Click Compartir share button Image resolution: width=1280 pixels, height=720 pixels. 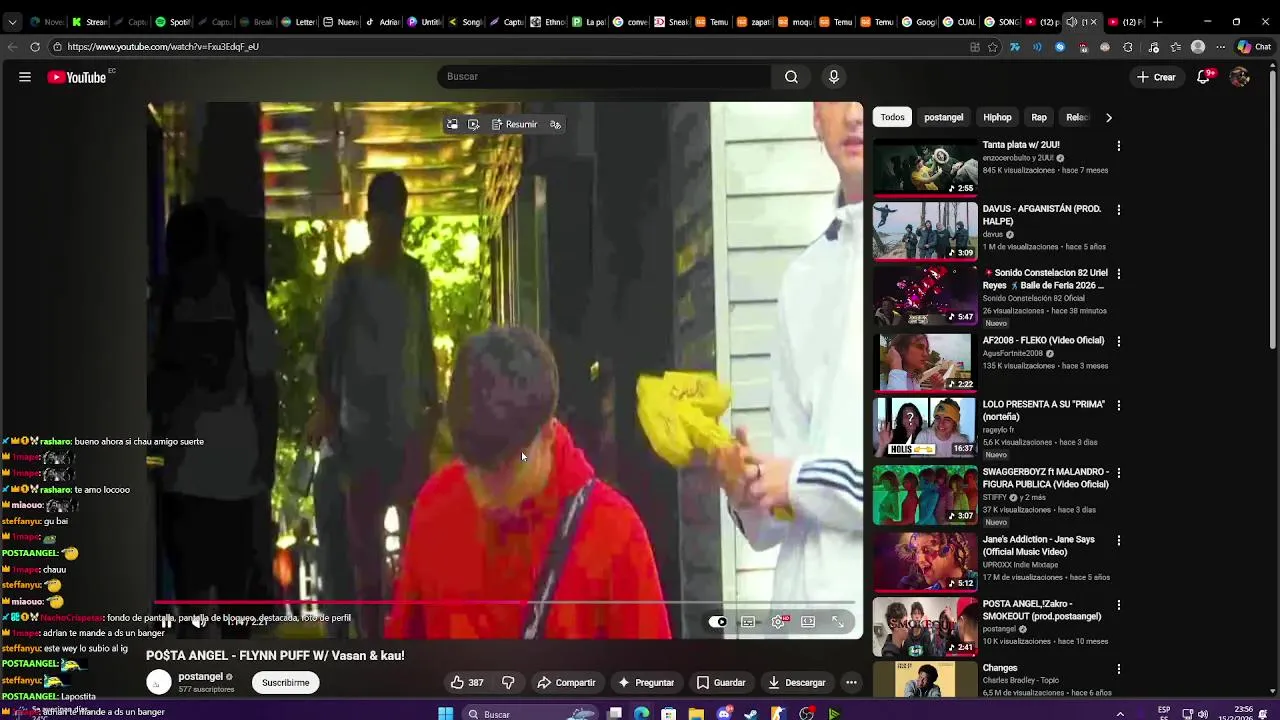566,683
